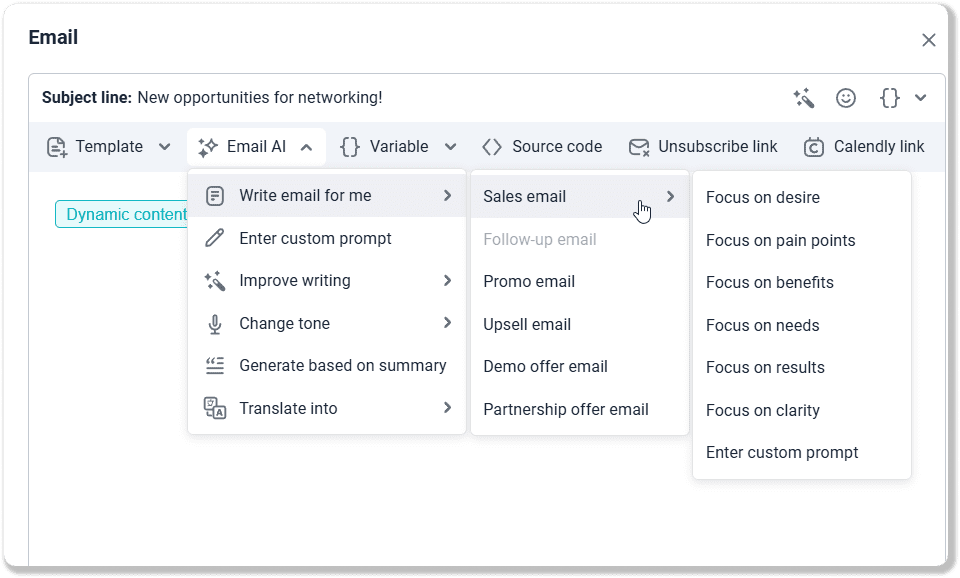Click the AI magic wand icon in subject line
960x578 pixels.
(803, 98)
